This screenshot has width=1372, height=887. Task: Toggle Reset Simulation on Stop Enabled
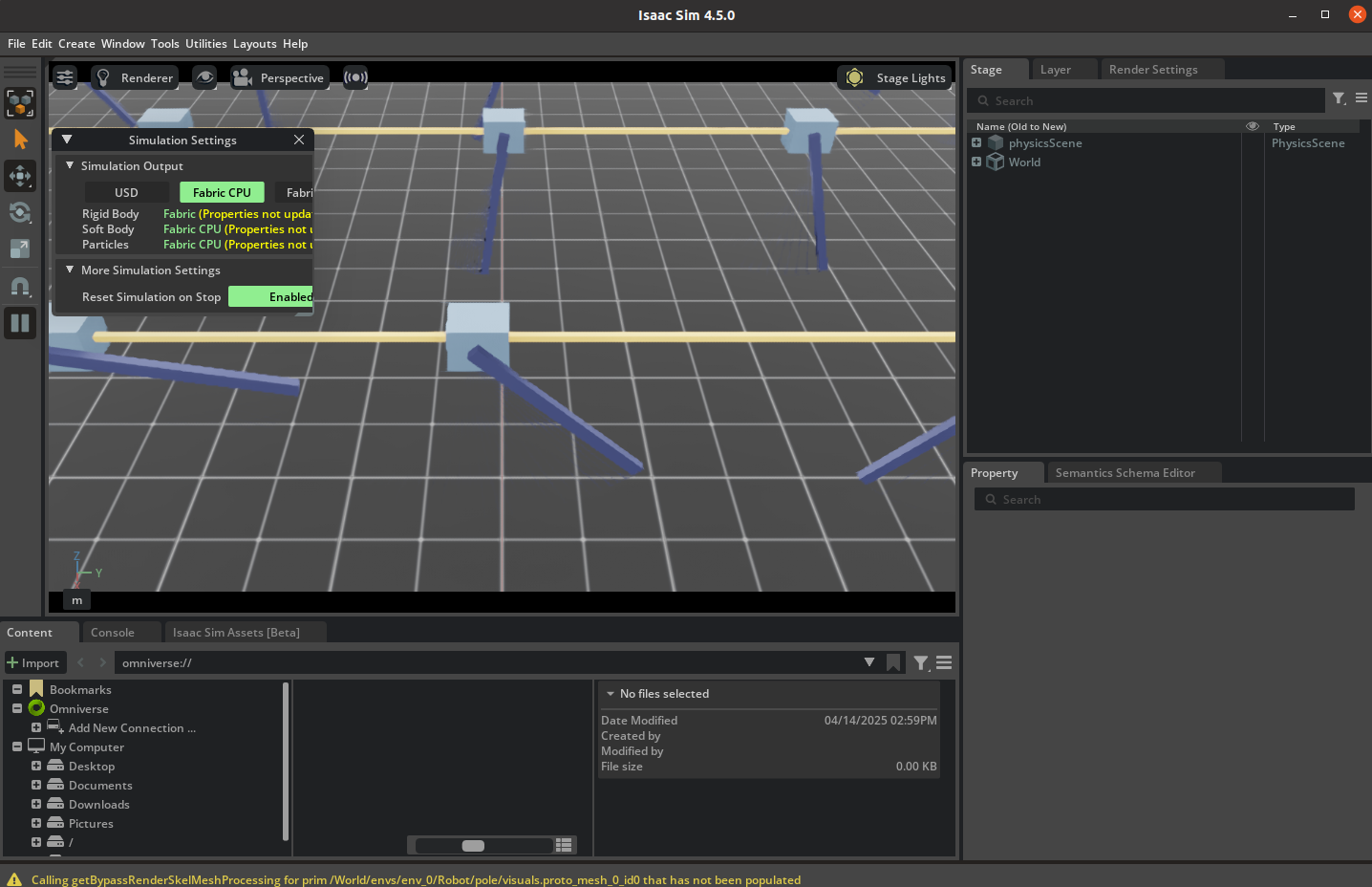271,297
